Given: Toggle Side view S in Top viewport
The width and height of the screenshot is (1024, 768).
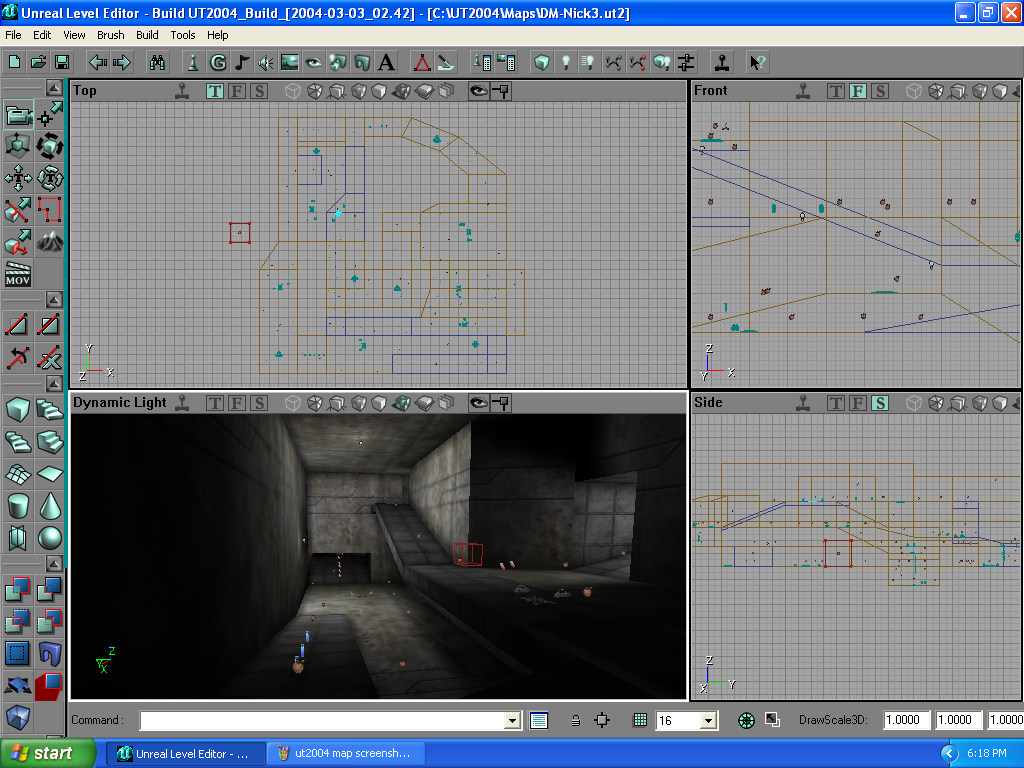Looking at the screenshot, I should pyautogui.click(x=259, y=91).
